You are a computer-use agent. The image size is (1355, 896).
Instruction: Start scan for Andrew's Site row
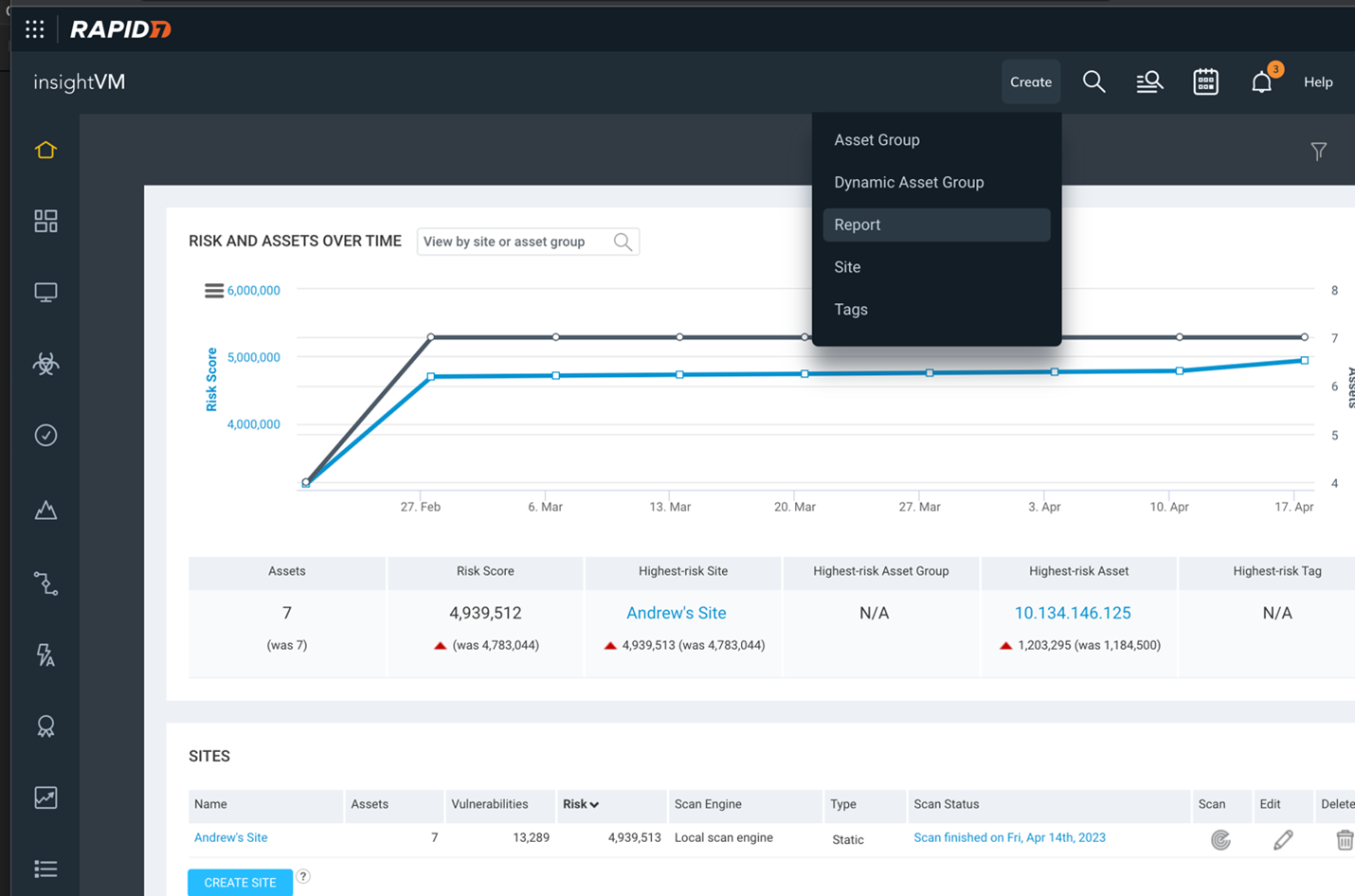coord(1220,839)
